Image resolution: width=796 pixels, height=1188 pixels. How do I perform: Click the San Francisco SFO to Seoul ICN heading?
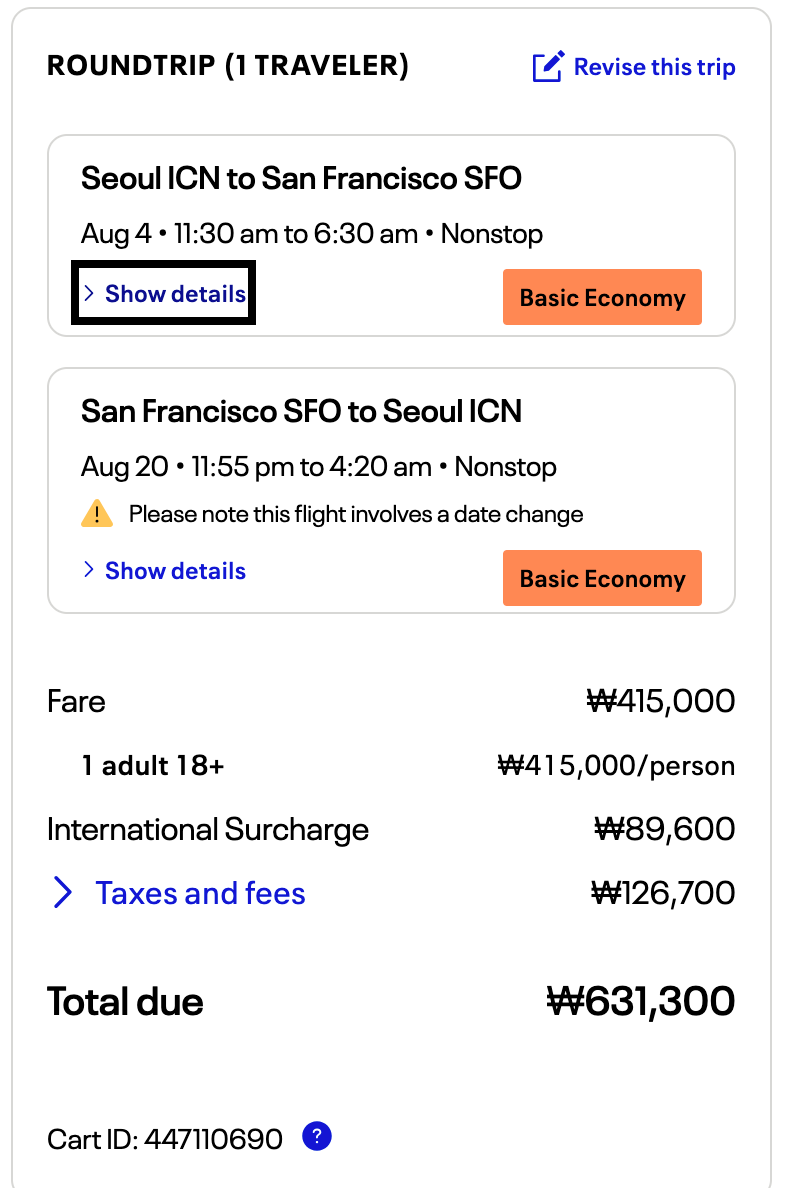301,411
